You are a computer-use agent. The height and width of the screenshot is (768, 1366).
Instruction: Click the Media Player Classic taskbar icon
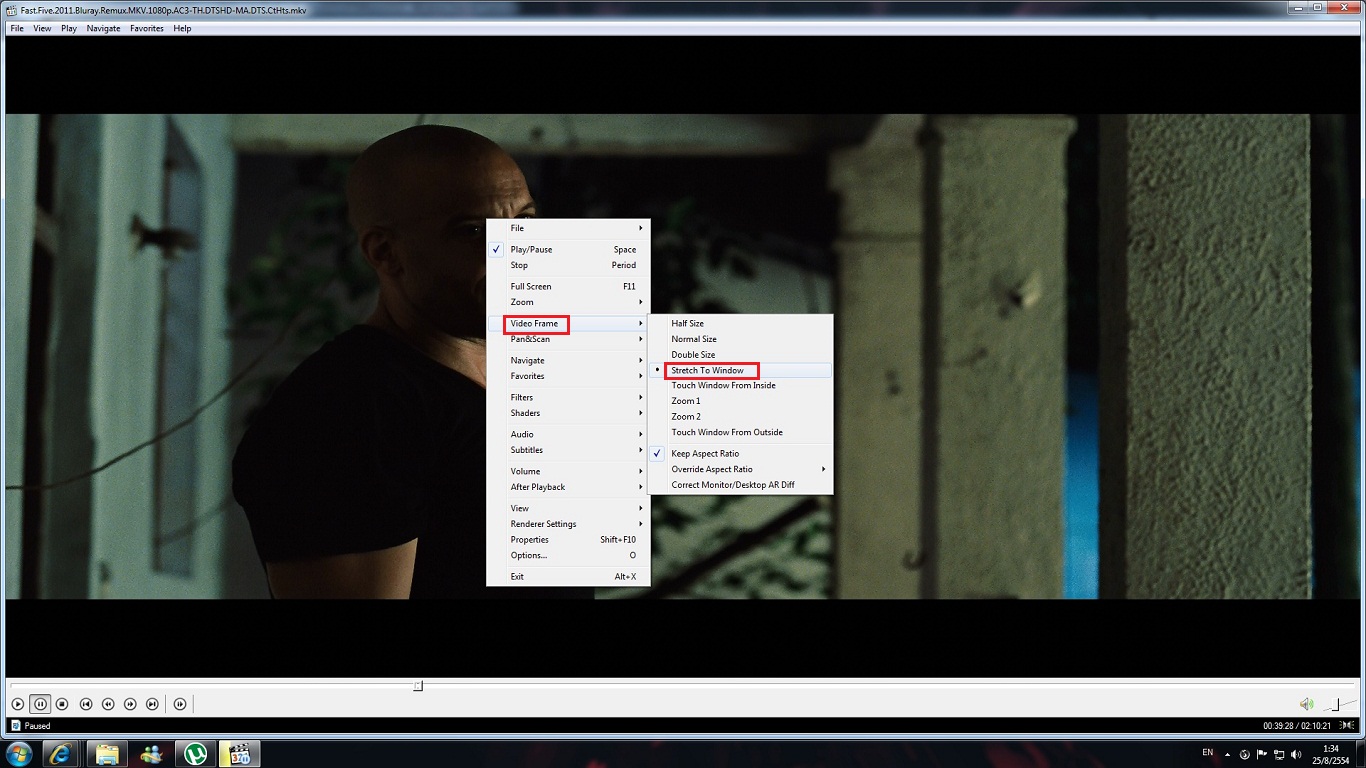239,753
